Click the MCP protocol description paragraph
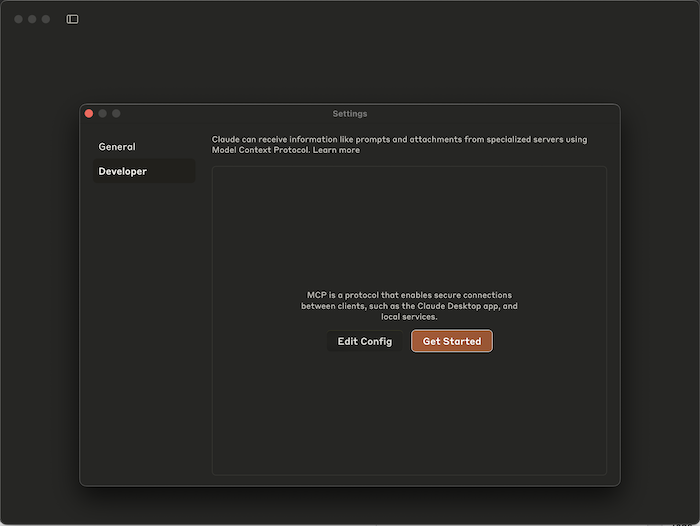The width and height of the screenshot is (700, 526). point(408,306)
